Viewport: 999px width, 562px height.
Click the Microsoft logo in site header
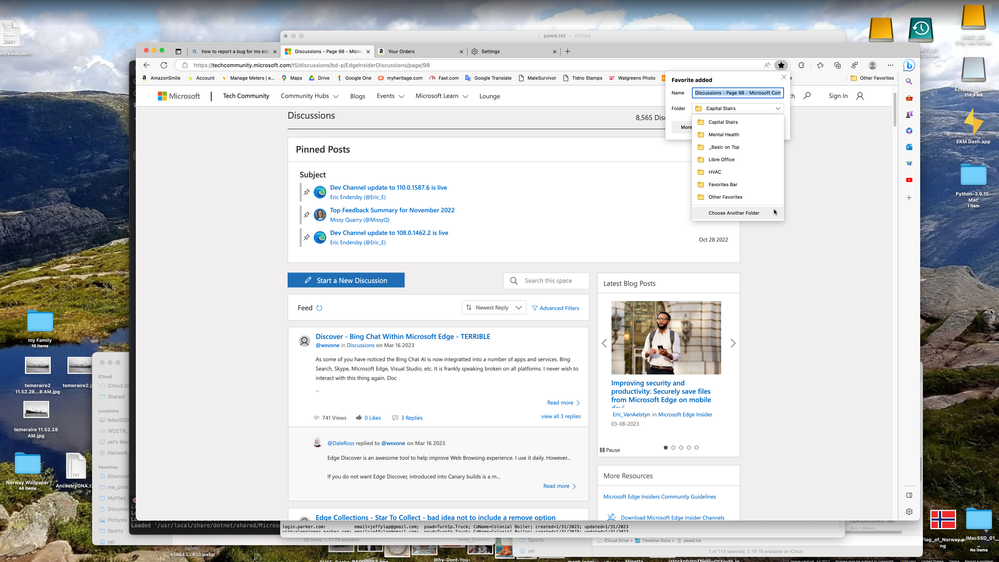tap(179, 96)
